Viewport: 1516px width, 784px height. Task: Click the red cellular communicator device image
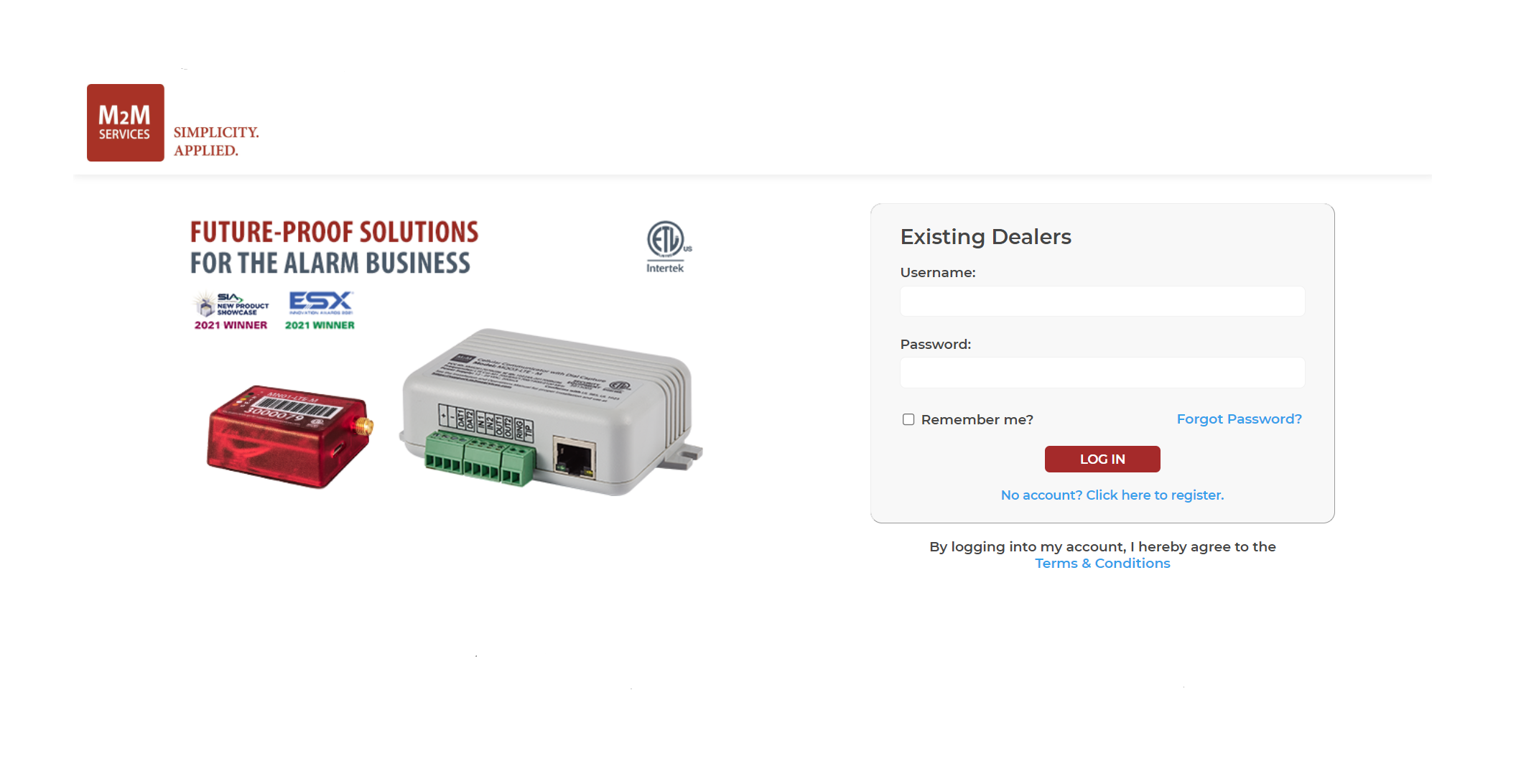point(289,437)
